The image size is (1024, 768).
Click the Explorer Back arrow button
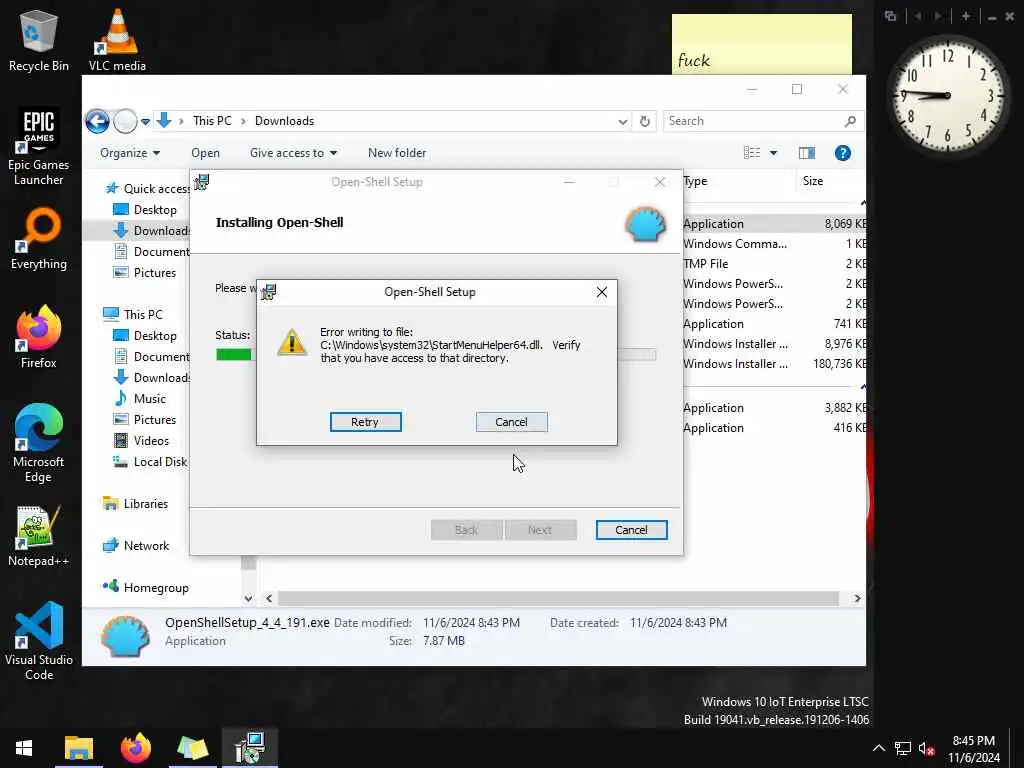point(97,121)
